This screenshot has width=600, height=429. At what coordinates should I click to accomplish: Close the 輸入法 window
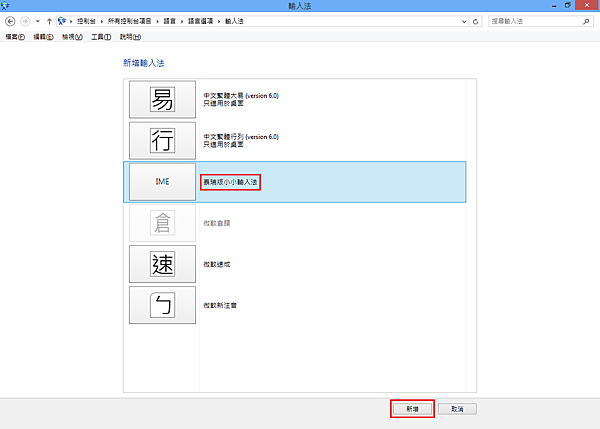pyautogui.click(x=587, y=5)
